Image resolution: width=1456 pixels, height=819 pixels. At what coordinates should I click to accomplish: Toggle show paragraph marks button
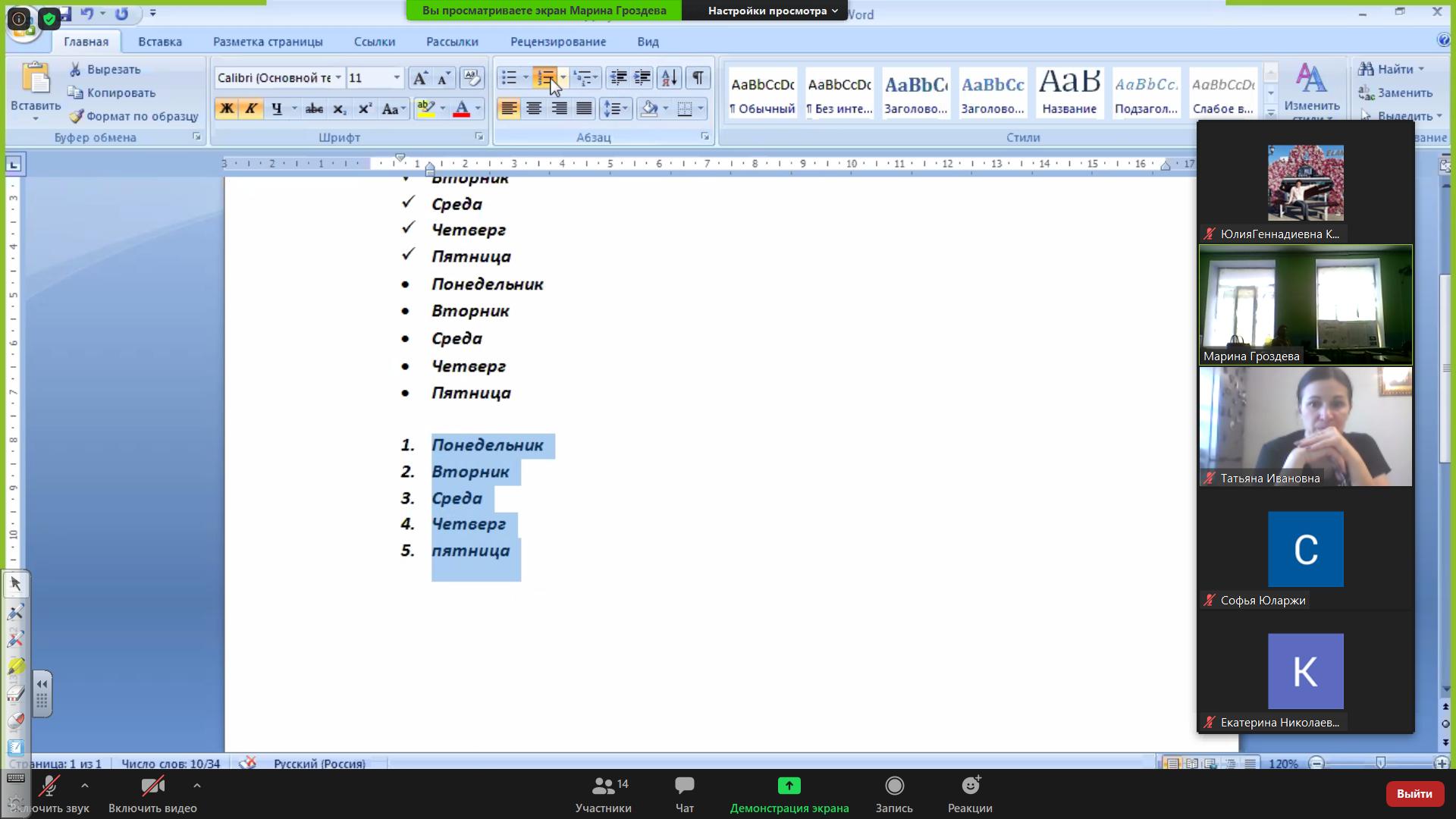[x=698, y=77]
